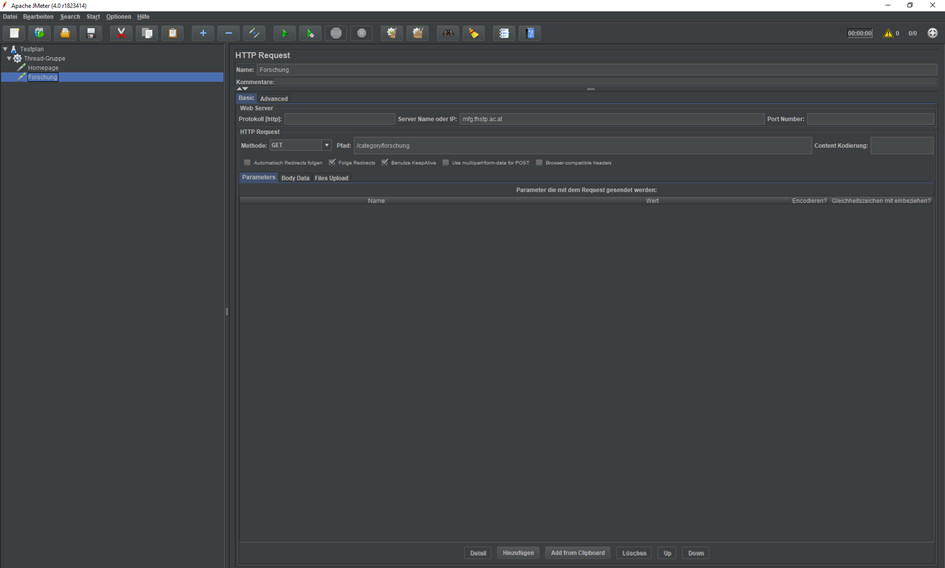Toggle Benutze KeepAlive checkbox
Viewport: 945px width, 568px height.
click(385, 162)
